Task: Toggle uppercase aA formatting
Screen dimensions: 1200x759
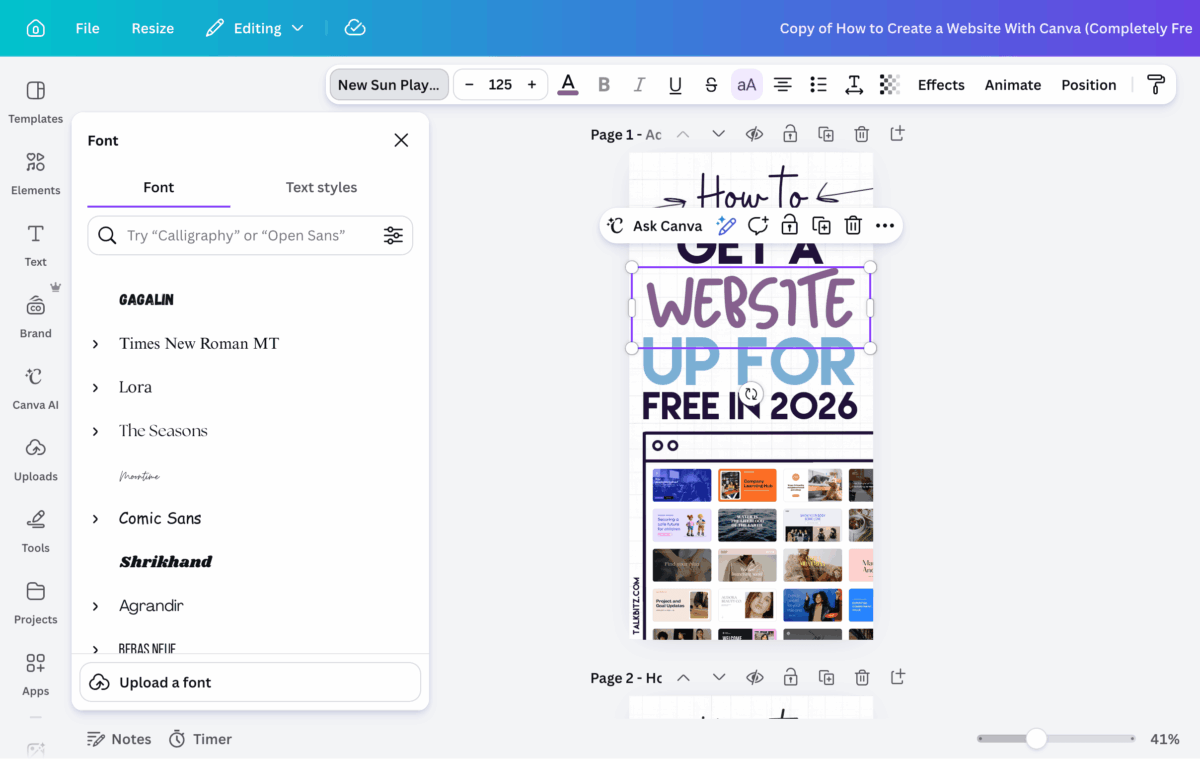Action: (747, 85)
